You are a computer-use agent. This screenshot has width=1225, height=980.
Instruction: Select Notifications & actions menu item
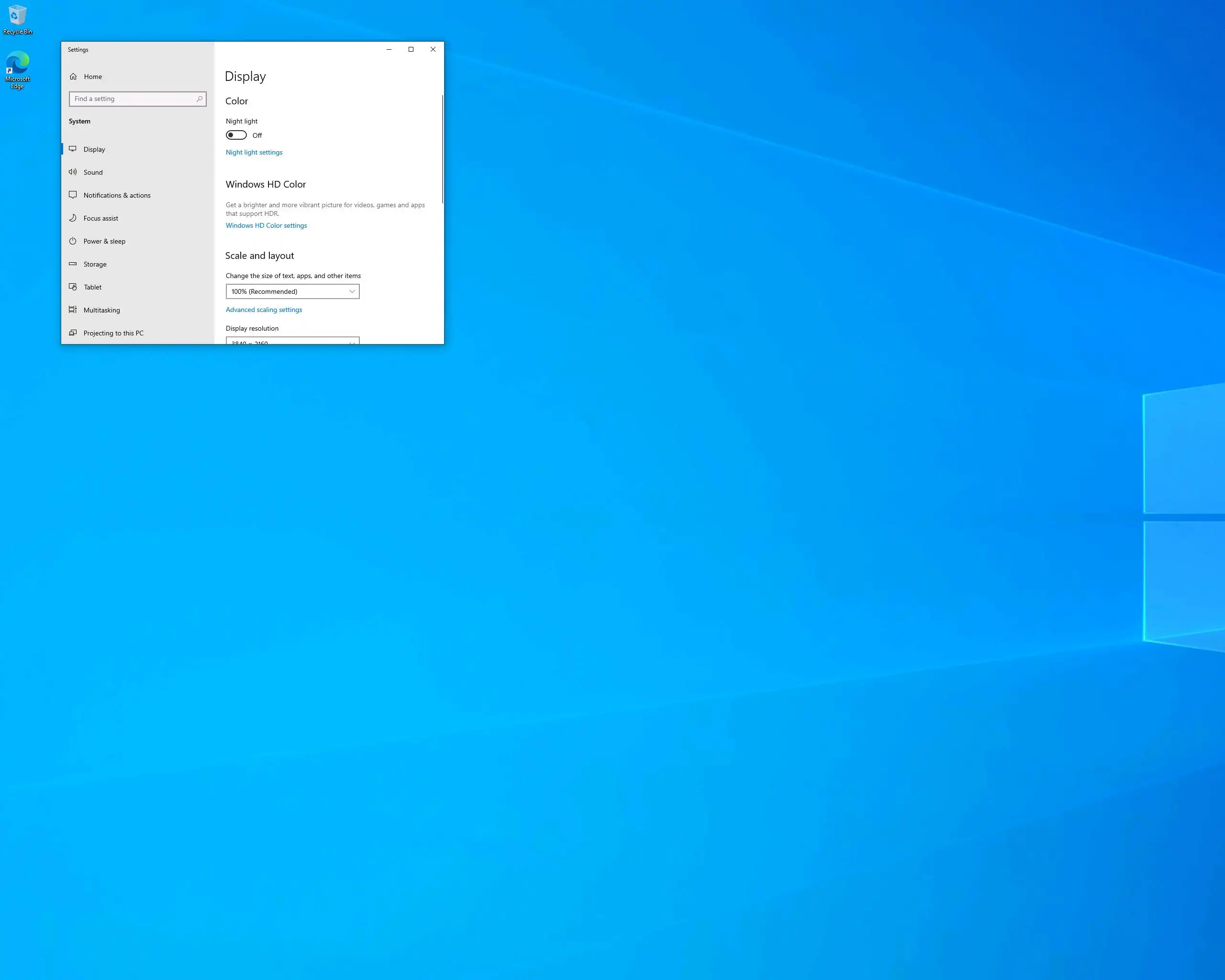click(117, 195)
